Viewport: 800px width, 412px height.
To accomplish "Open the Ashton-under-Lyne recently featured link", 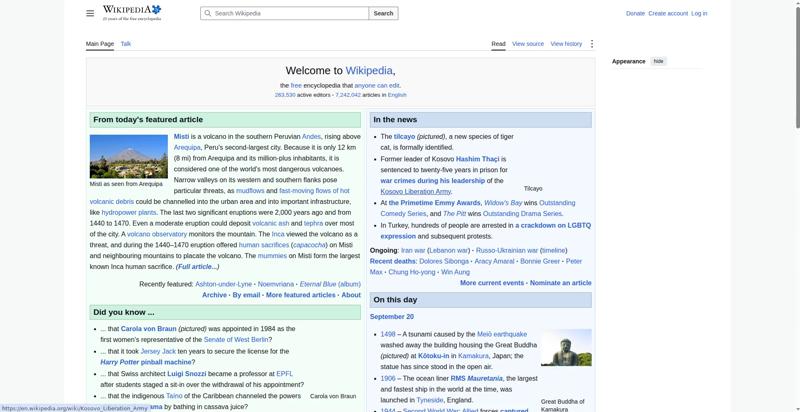I will pyautogui.click(x=223, y=284).
